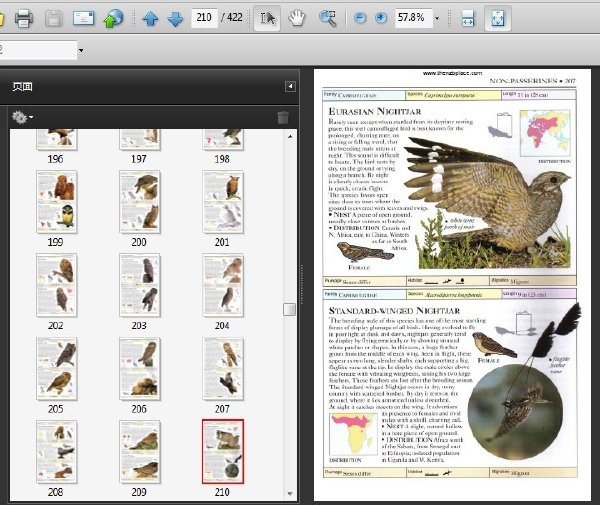The image size is (600, 505).
Task: Select page thumbnail 197
Action: (x=140, y=139)
